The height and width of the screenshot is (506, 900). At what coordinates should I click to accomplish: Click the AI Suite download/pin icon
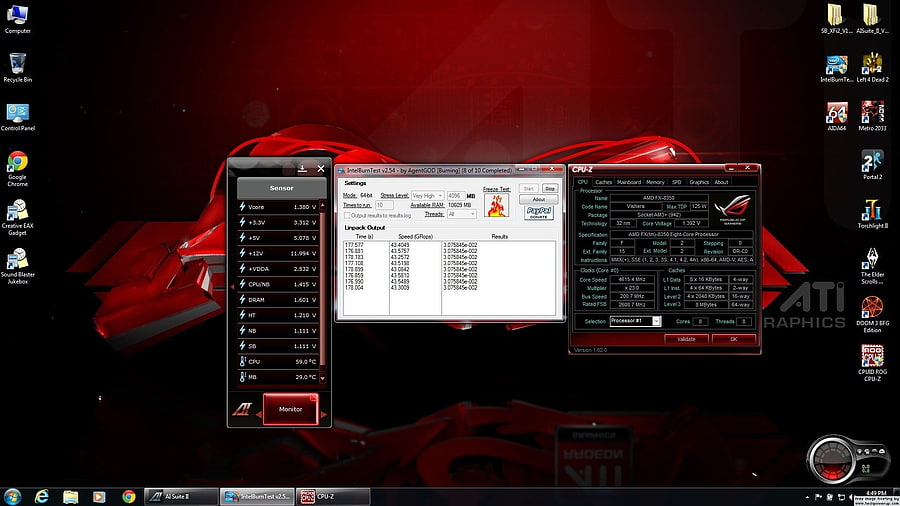coord(302,169)
